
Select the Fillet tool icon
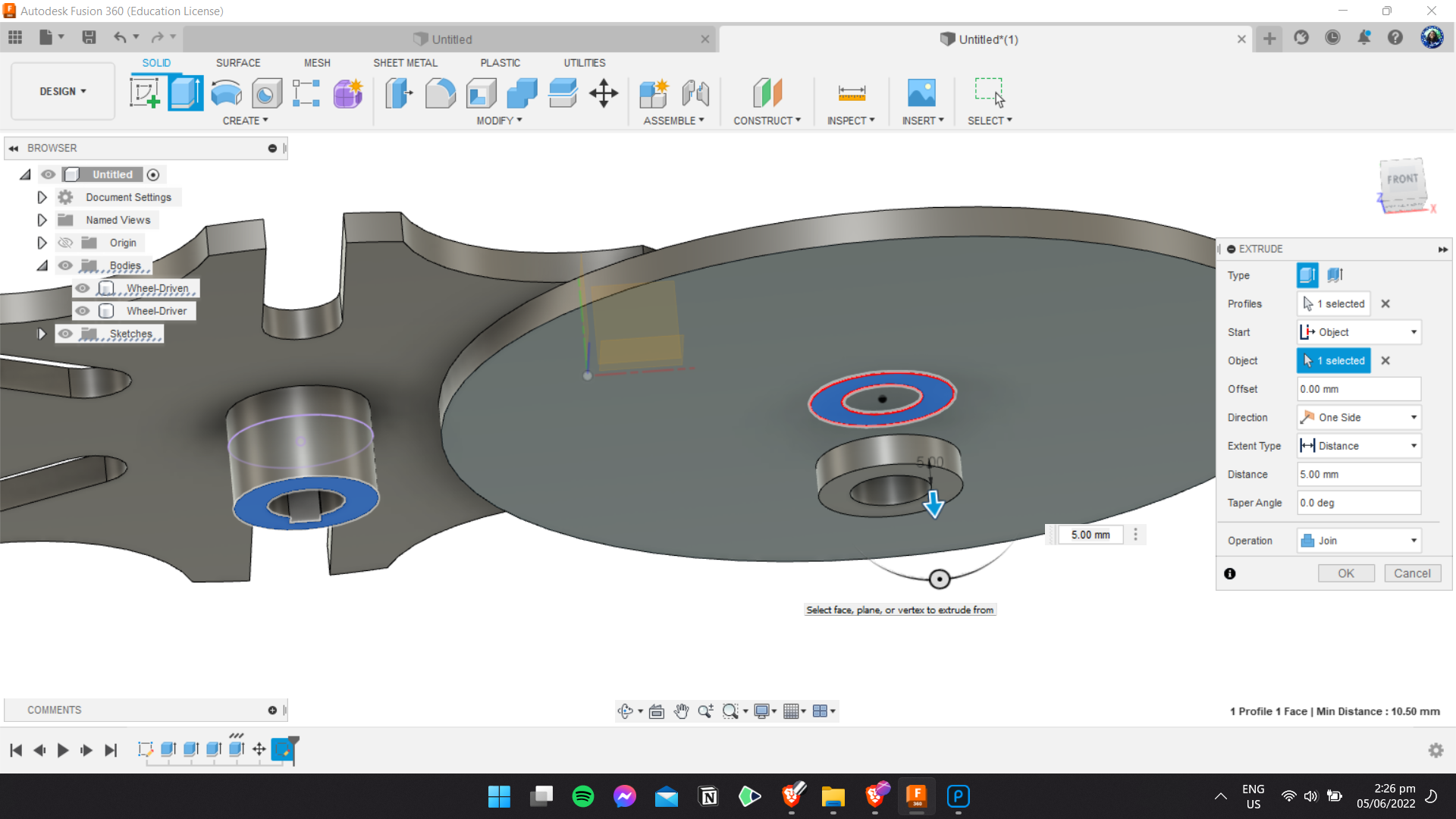pos(440,93)
